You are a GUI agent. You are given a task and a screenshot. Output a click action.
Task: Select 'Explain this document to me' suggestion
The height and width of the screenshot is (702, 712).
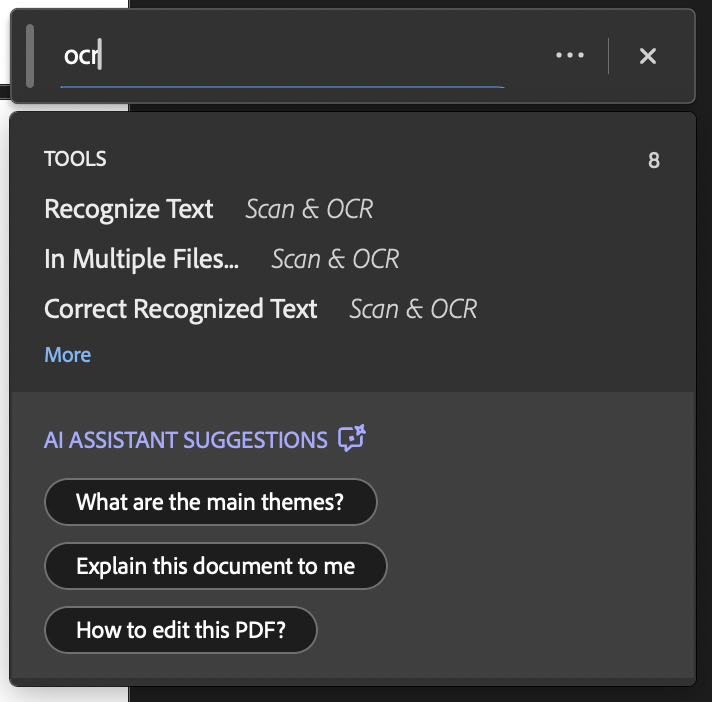tap(216, 566)
